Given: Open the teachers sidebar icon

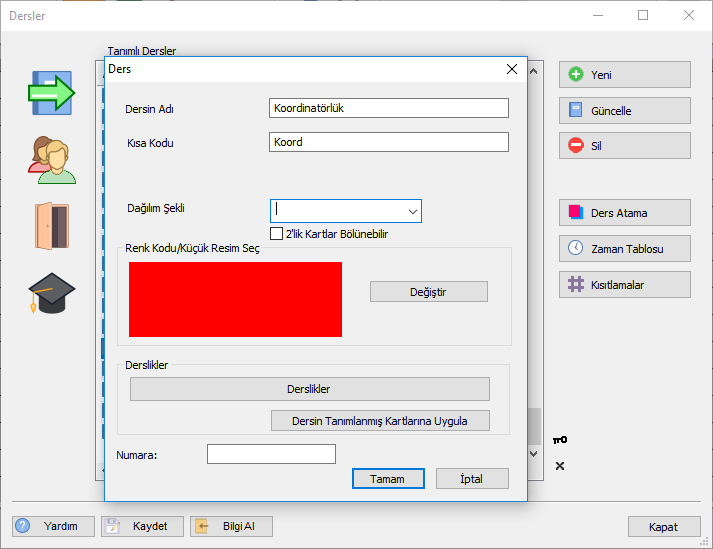Looking at the screenshot, I should [x=52, y=160].
